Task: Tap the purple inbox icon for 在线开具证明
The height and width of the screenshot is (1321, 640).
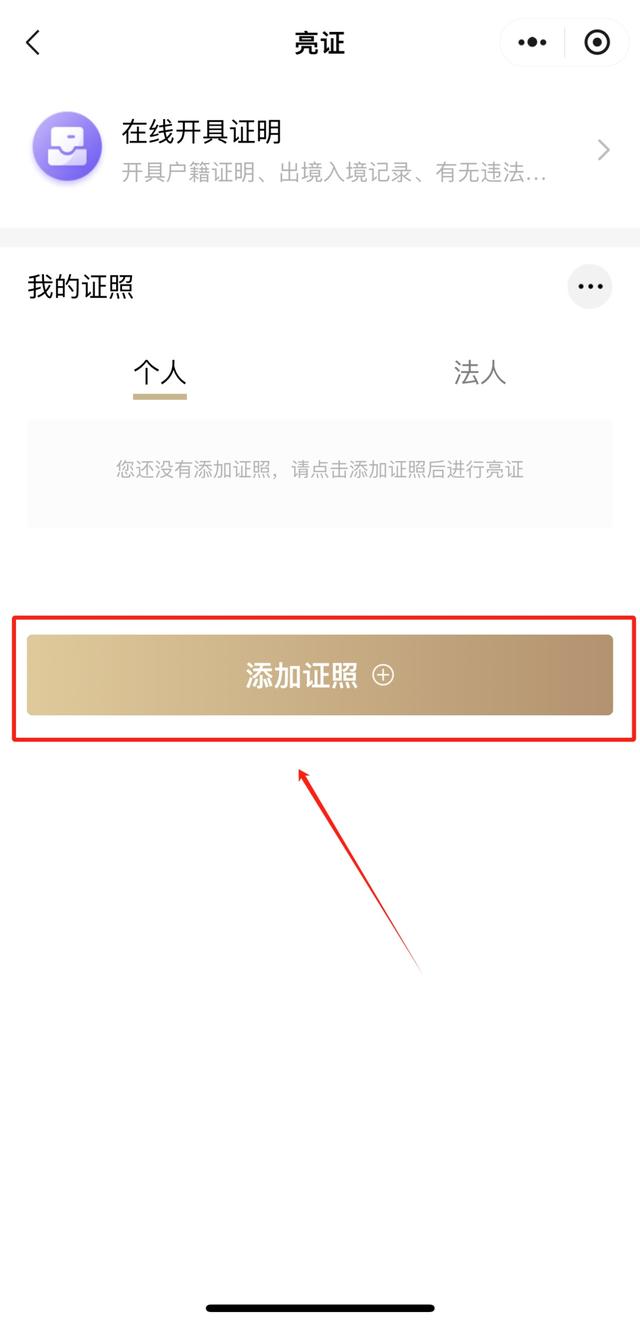Action: pos(67,147)
